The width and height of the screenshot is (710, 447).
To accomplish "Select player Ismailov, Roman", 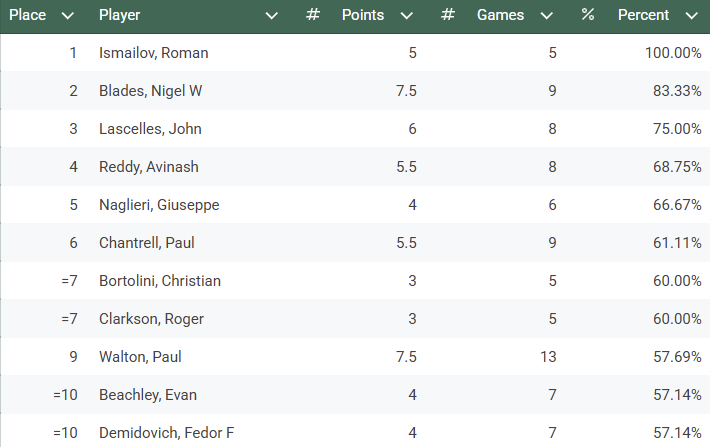I will click(x=154, y=53).
